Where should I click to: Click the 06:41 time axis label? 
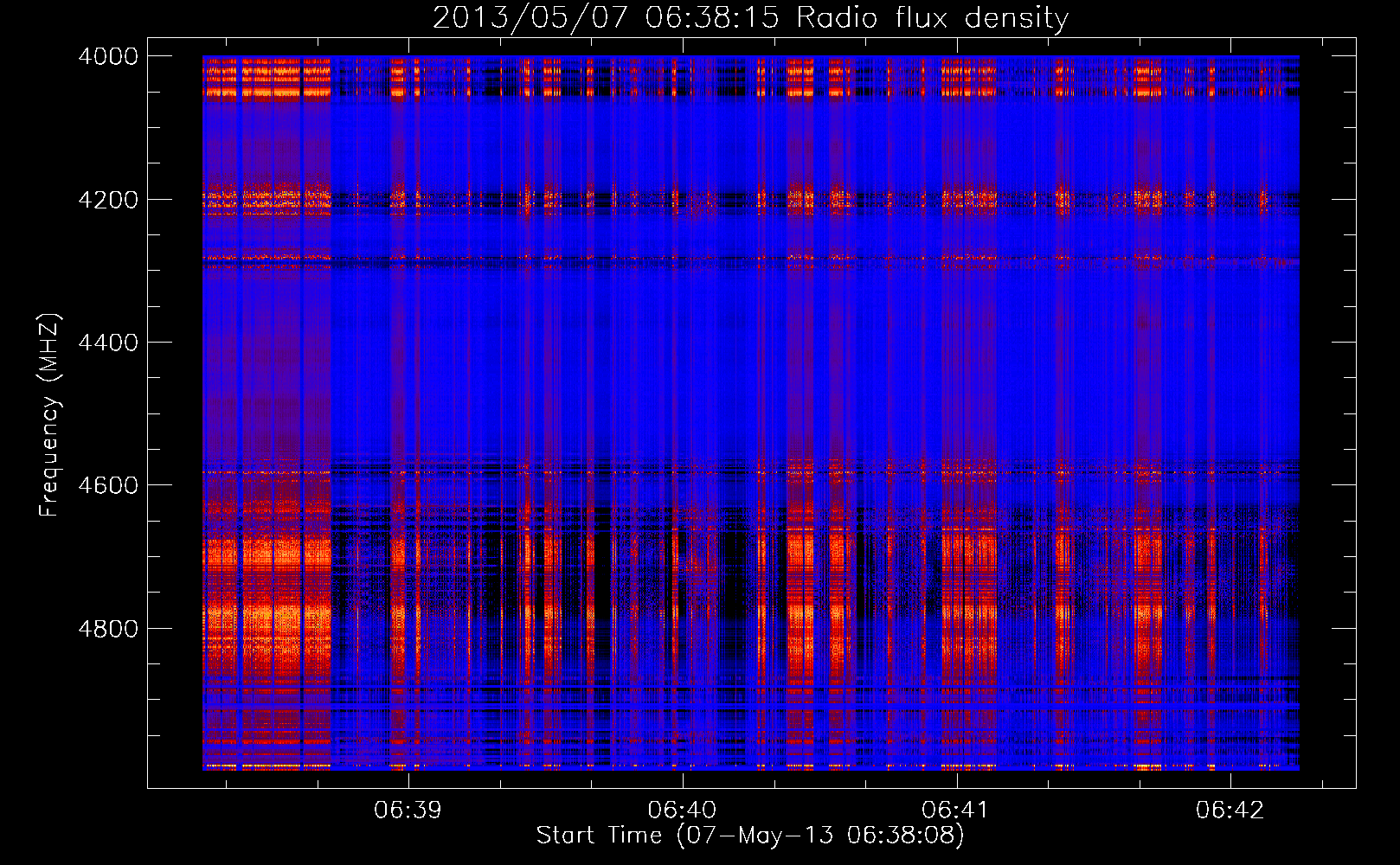pyautogui.click(x=956, y=810)
